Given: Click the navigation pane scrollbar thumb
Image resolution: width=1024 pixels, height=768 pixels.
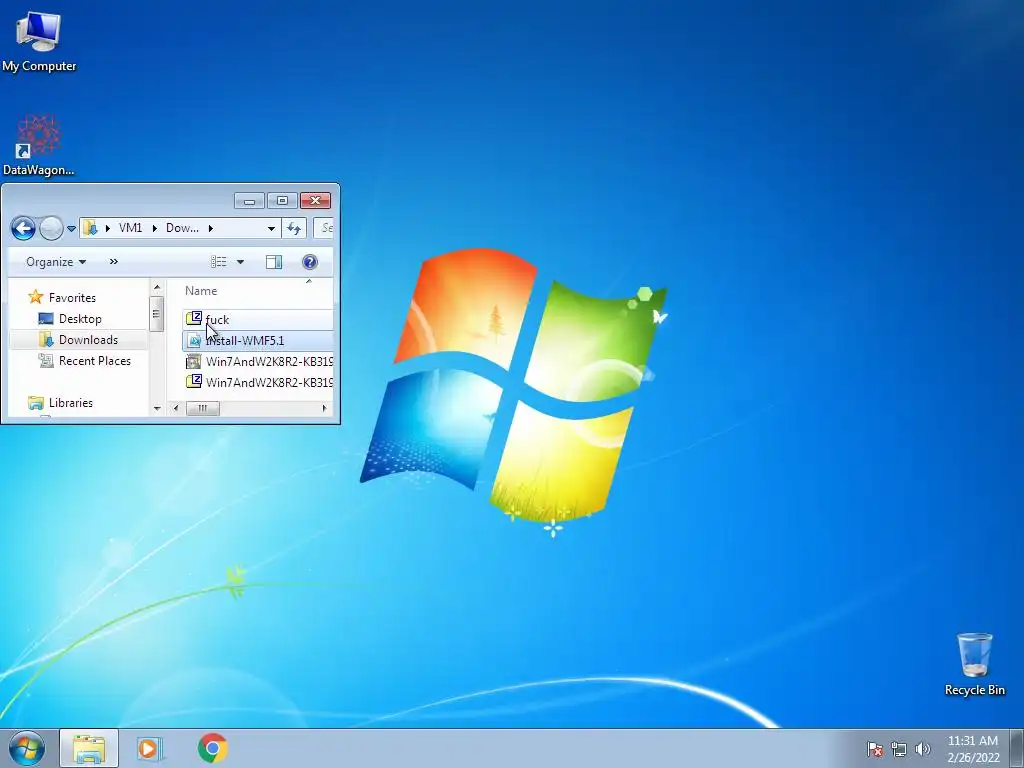Looking at the screenshot, I should (x=157, y=314).
